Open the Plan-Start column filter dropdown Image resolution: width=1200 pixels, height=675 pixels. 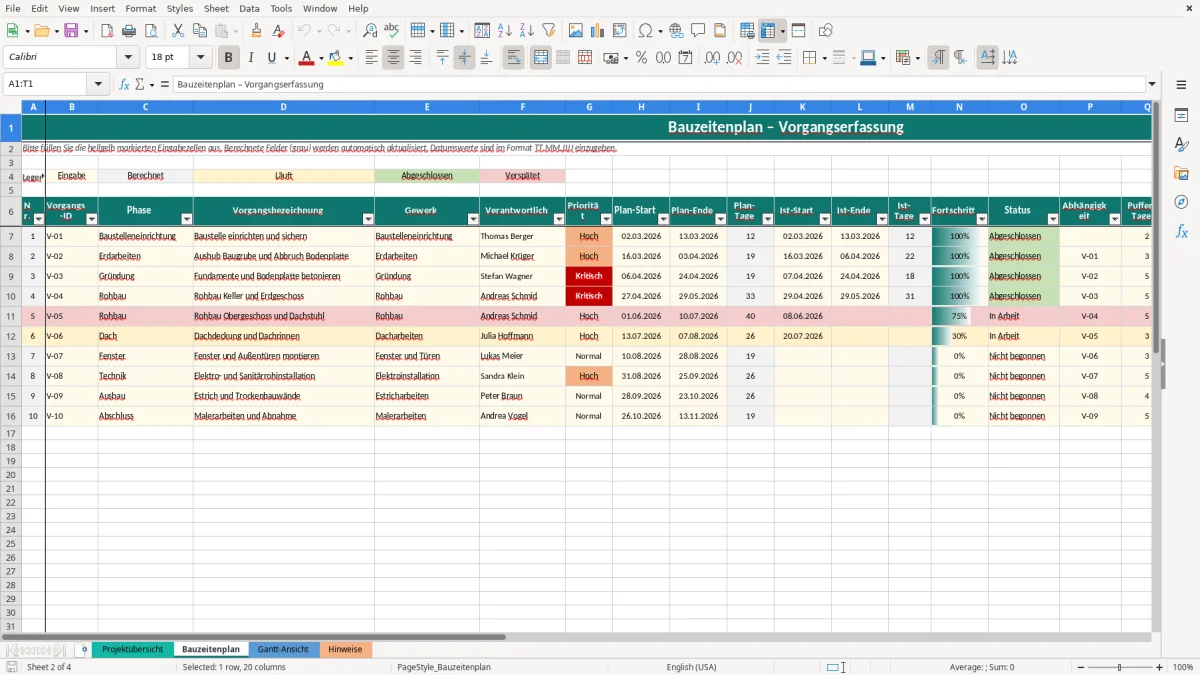pyautogui.click(x=662, y=218)
